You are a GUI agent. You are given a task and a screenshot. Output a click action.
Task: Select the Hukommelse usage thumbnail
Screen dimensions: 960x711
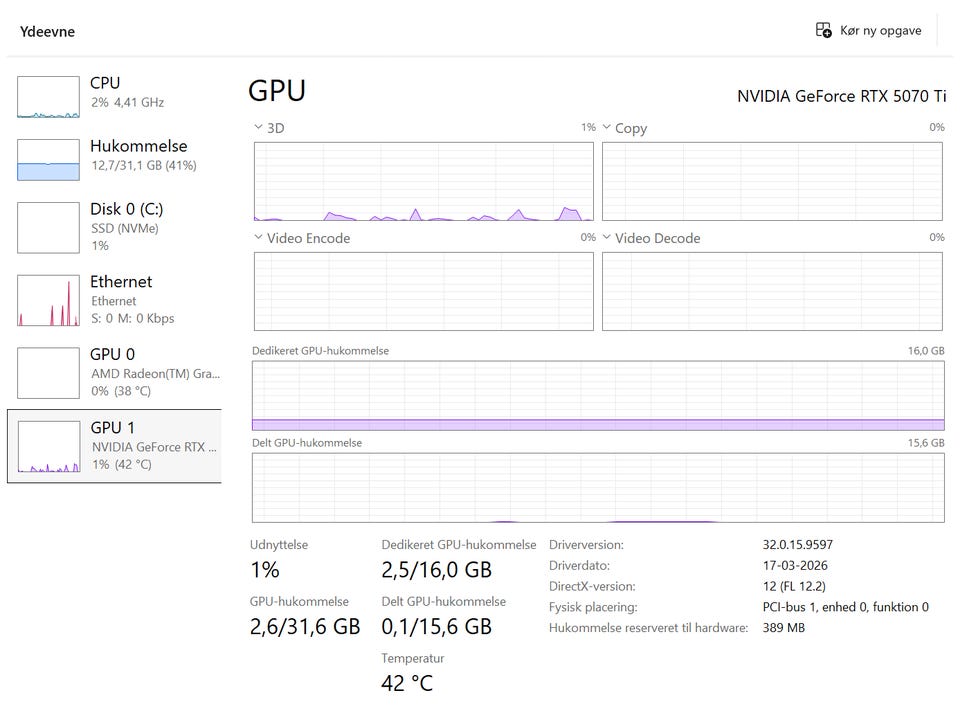click(48, 160)
